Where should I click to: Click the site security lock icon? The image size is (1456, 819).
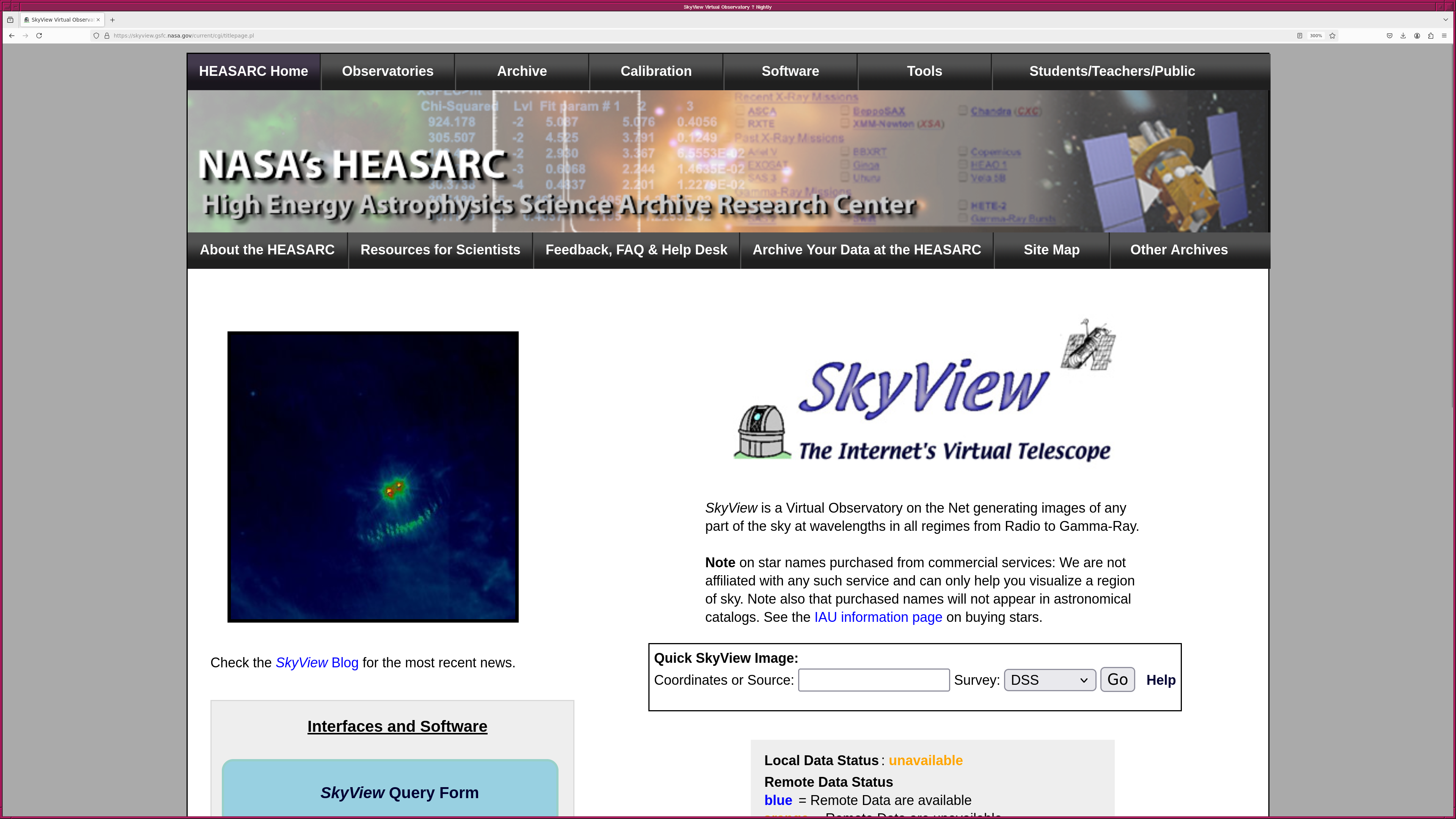107,36
